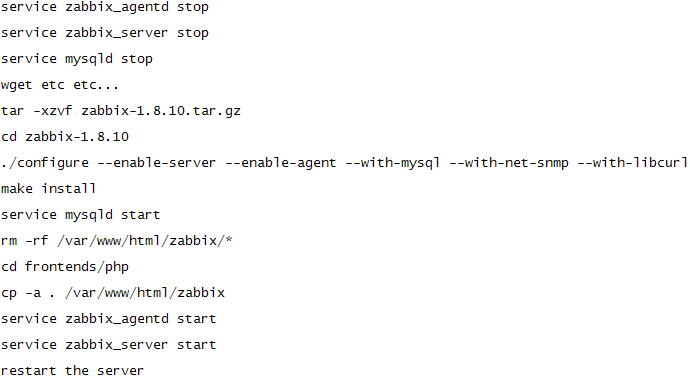Click the 'service zabbix_agentd start' line
Viewport: 690px width, 377px height.
[109, 319]
